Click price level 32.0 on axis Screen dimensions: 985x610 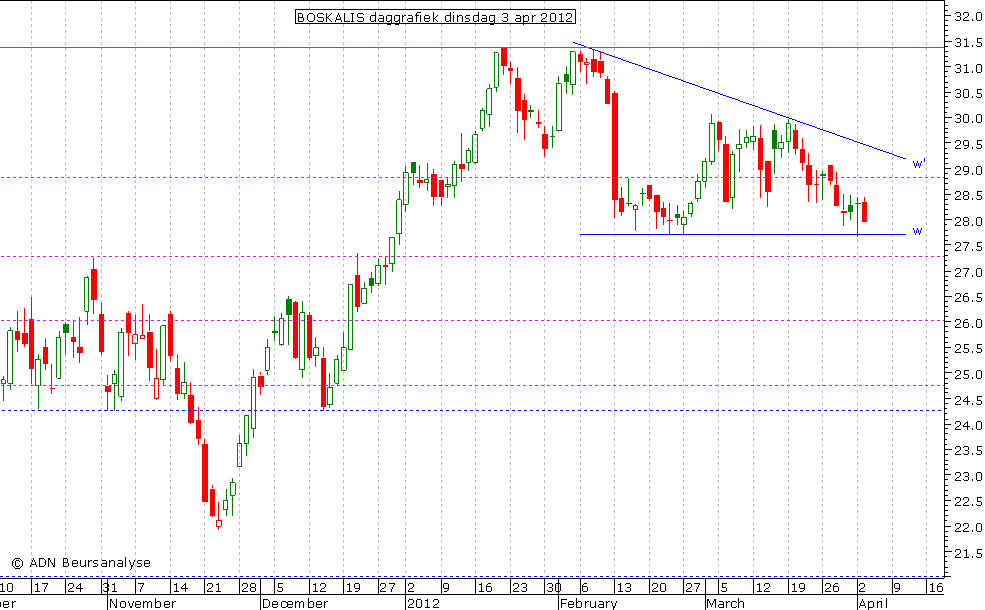[968, 17]
